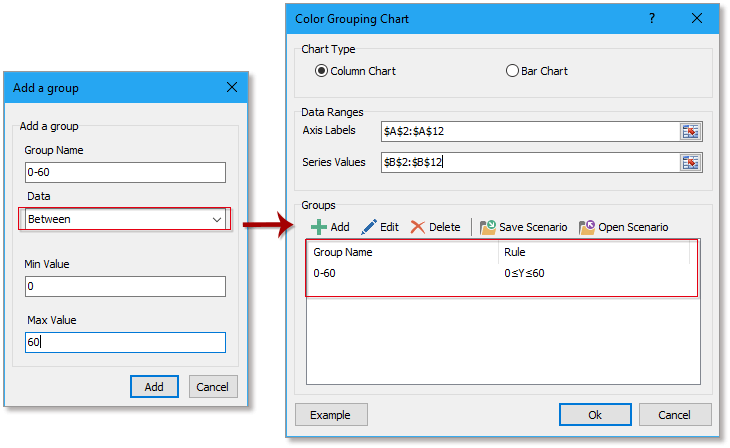Click range selector icon for Series Values
Image resolution: width=730 pixels, height=448 pixels.
coord(690,162)
